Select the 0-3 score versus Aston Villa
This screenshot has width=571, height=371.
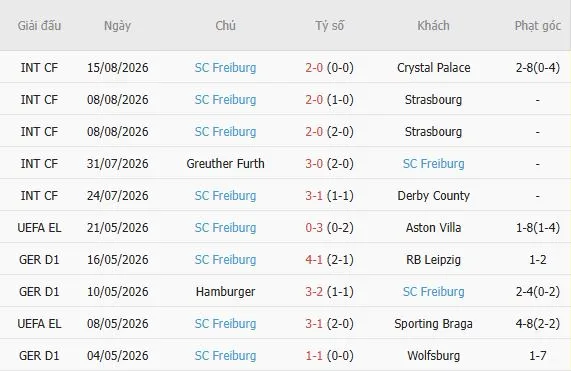click(x=314, y=228)
